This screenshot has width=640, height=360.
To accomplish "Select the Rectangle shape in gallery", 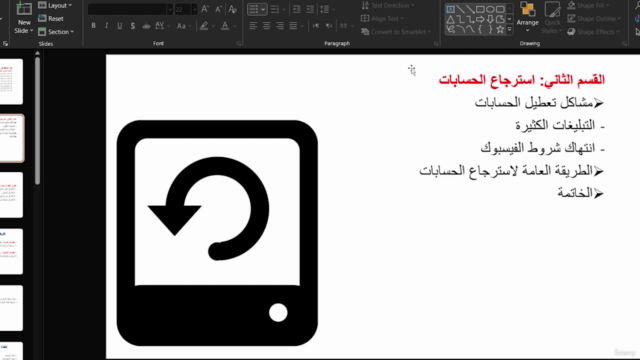I will [480, 9].
